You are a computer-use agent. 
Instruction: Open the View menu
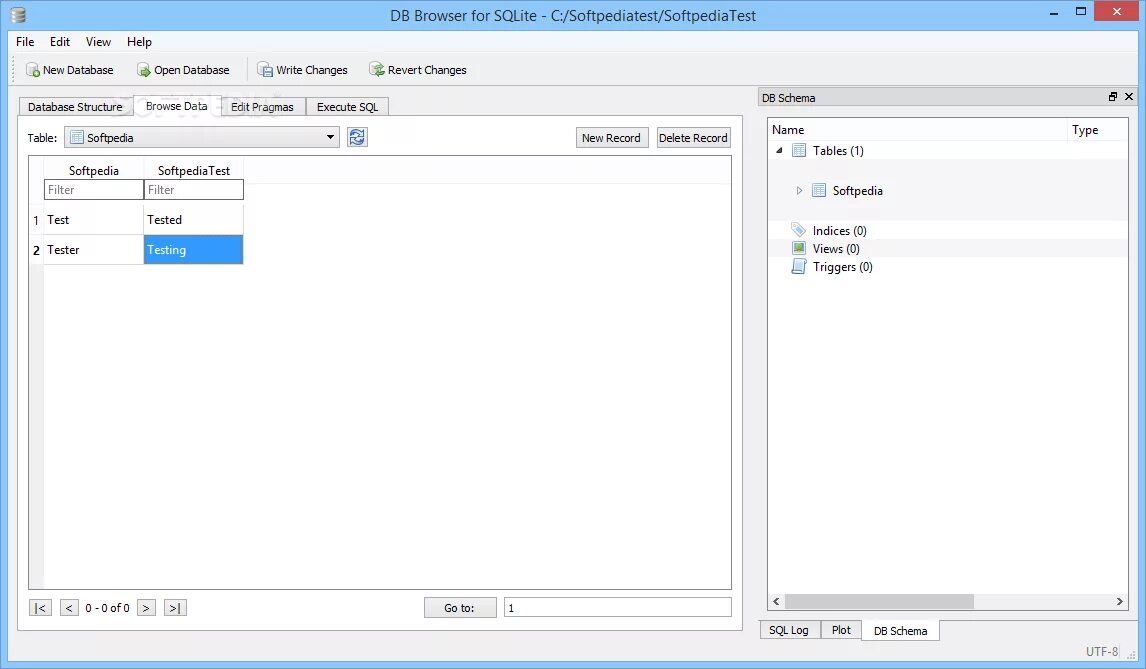[x=98, y=42]
